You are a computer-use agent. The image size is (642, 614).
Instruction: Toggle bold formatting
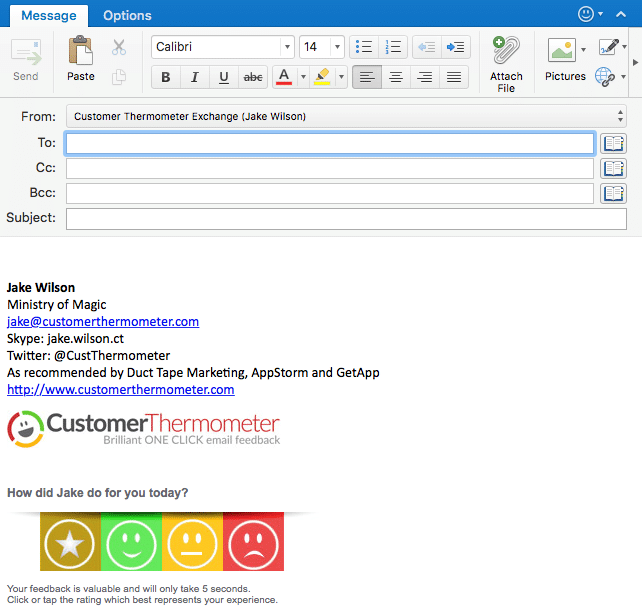pyautogui.click(x=166, y=77)
